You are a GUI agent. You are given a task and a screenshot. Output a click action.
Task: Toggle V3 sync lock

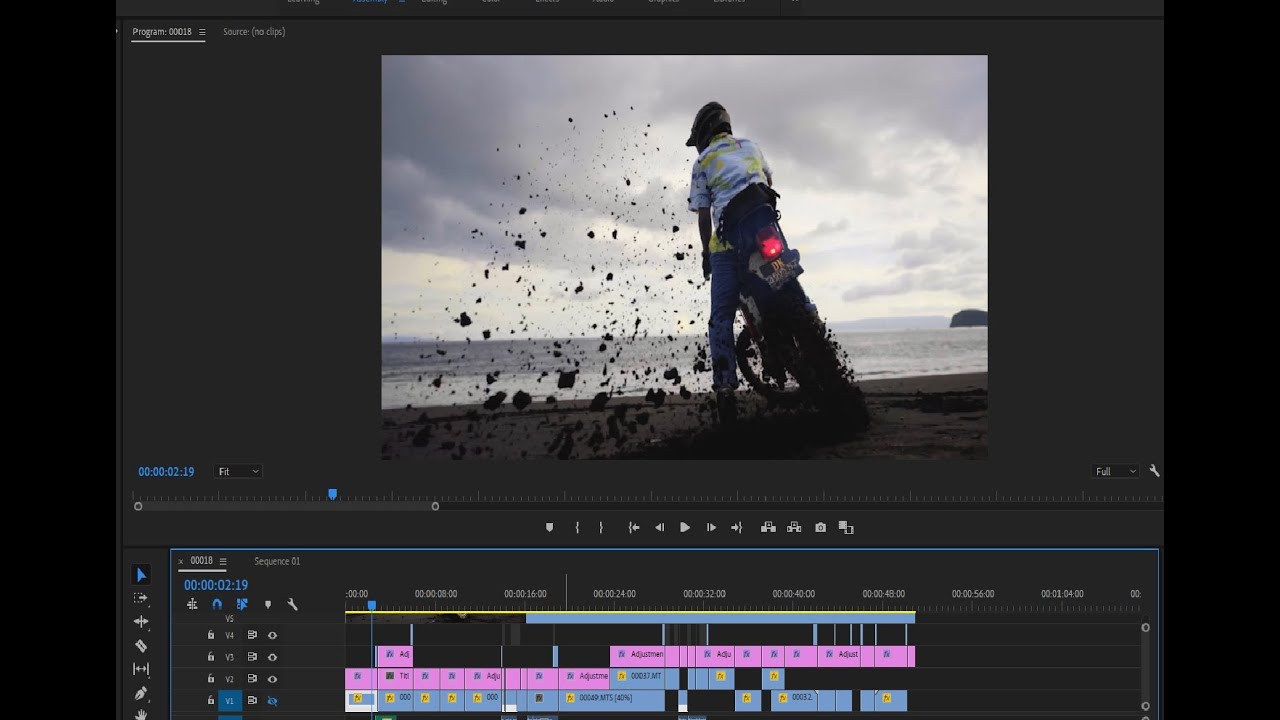click(x=252, y=657)
